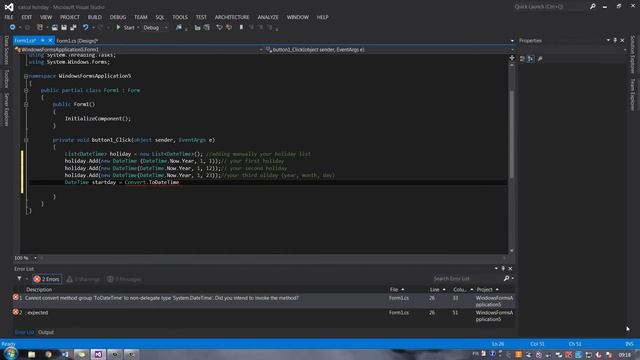Click the Property Pages wrench icon
This screenshot has height=360, width=640.
pos(540,59)
